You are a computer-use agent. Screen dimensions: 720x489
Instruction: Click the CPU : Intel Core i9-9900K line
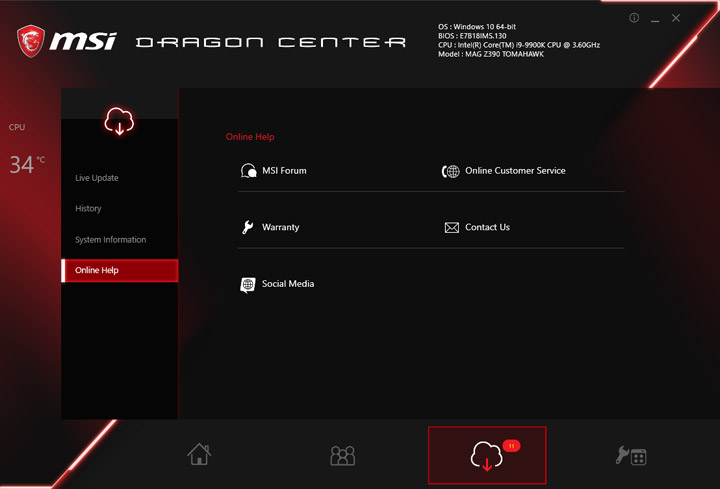pos(519,45)
